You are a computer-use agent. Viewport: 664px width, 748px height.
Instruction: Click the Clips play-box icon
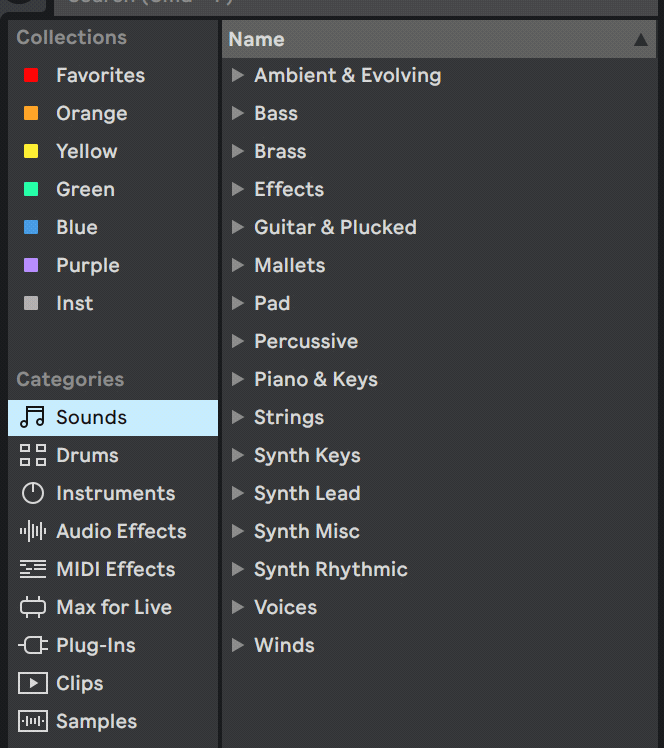pyautogui.click(x=32, y=683)
